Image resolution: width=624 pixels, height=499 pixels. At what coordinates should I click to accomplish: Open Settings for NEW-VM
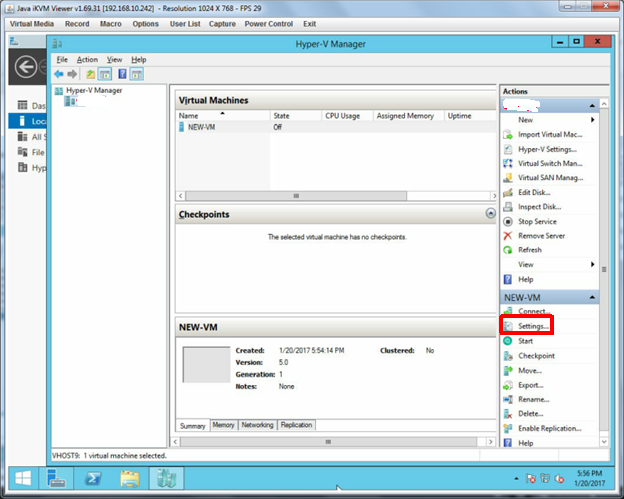click(533, 326)
